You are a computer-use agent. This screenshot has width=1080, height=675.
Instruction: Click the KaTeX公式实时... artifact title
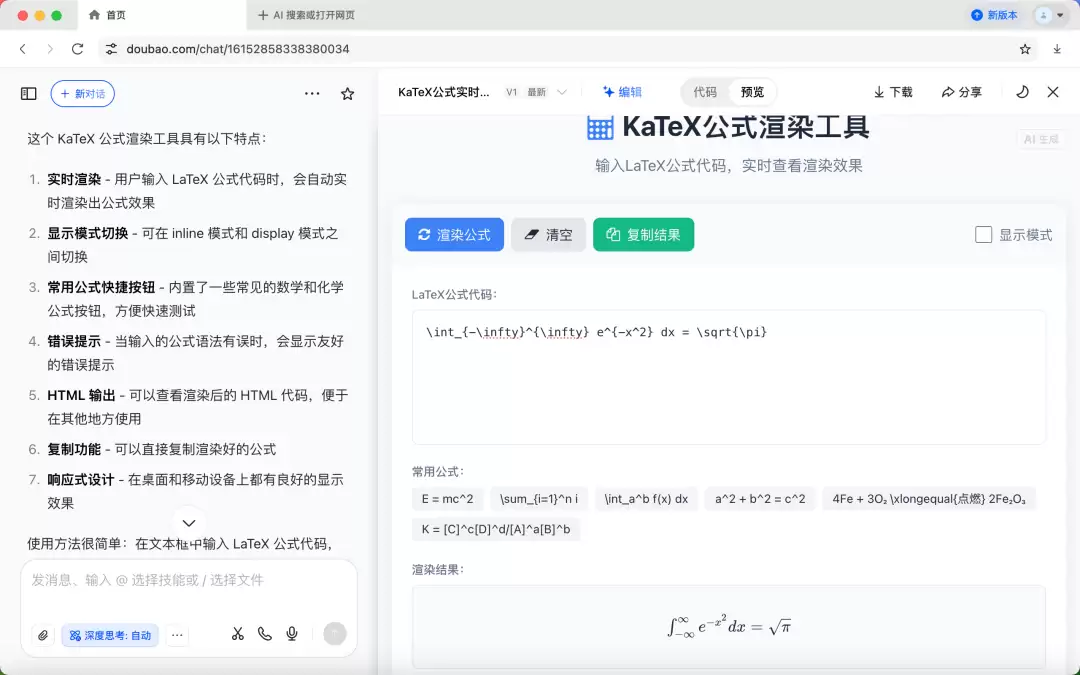coord(444,92)
